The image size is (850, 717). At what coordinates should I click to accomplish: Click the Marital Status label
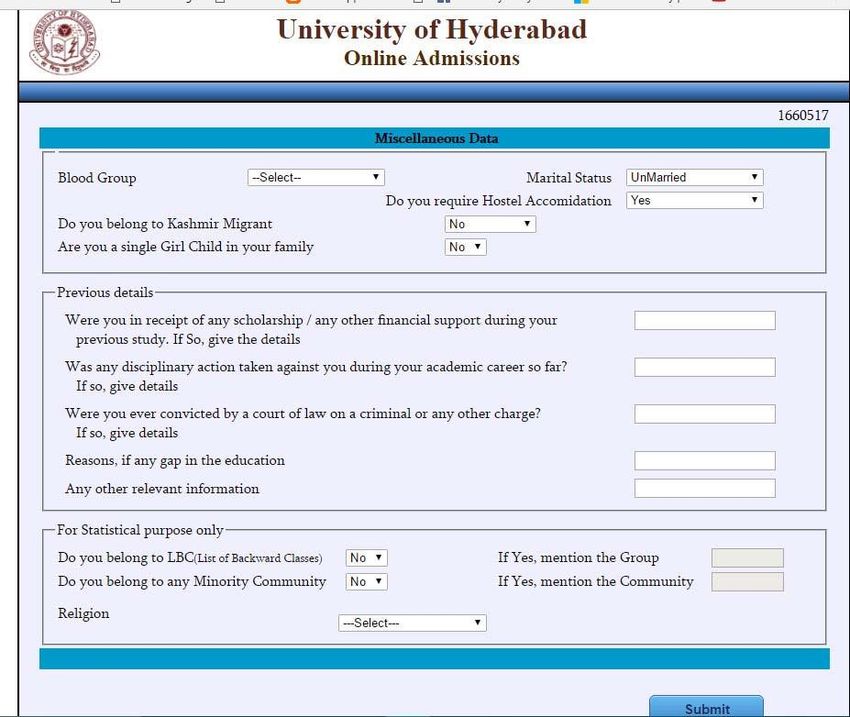pyautogui.click(x=569, y=178)
